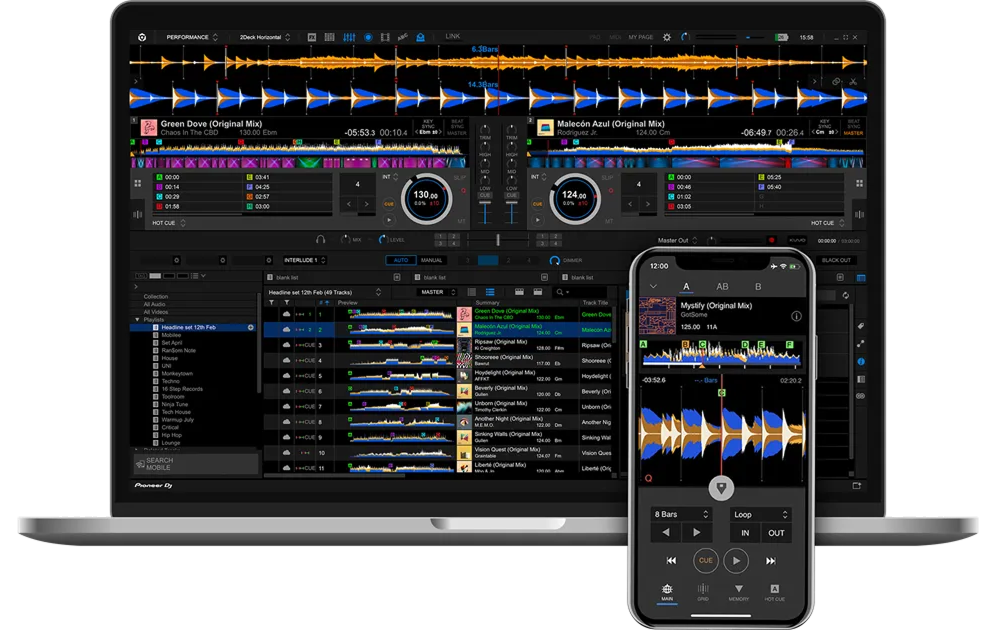
Task: Open the settings gear icon
Action: [666, 38]
